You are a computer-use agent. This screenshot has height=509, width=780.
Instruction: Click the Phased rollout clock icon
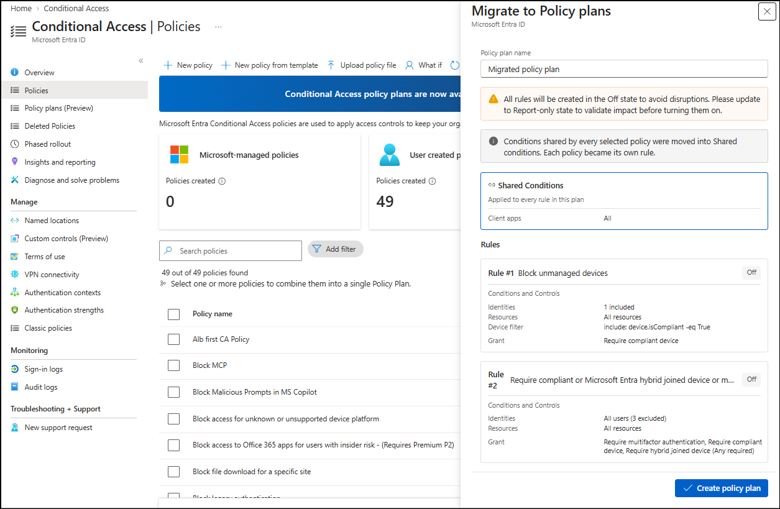14,144
